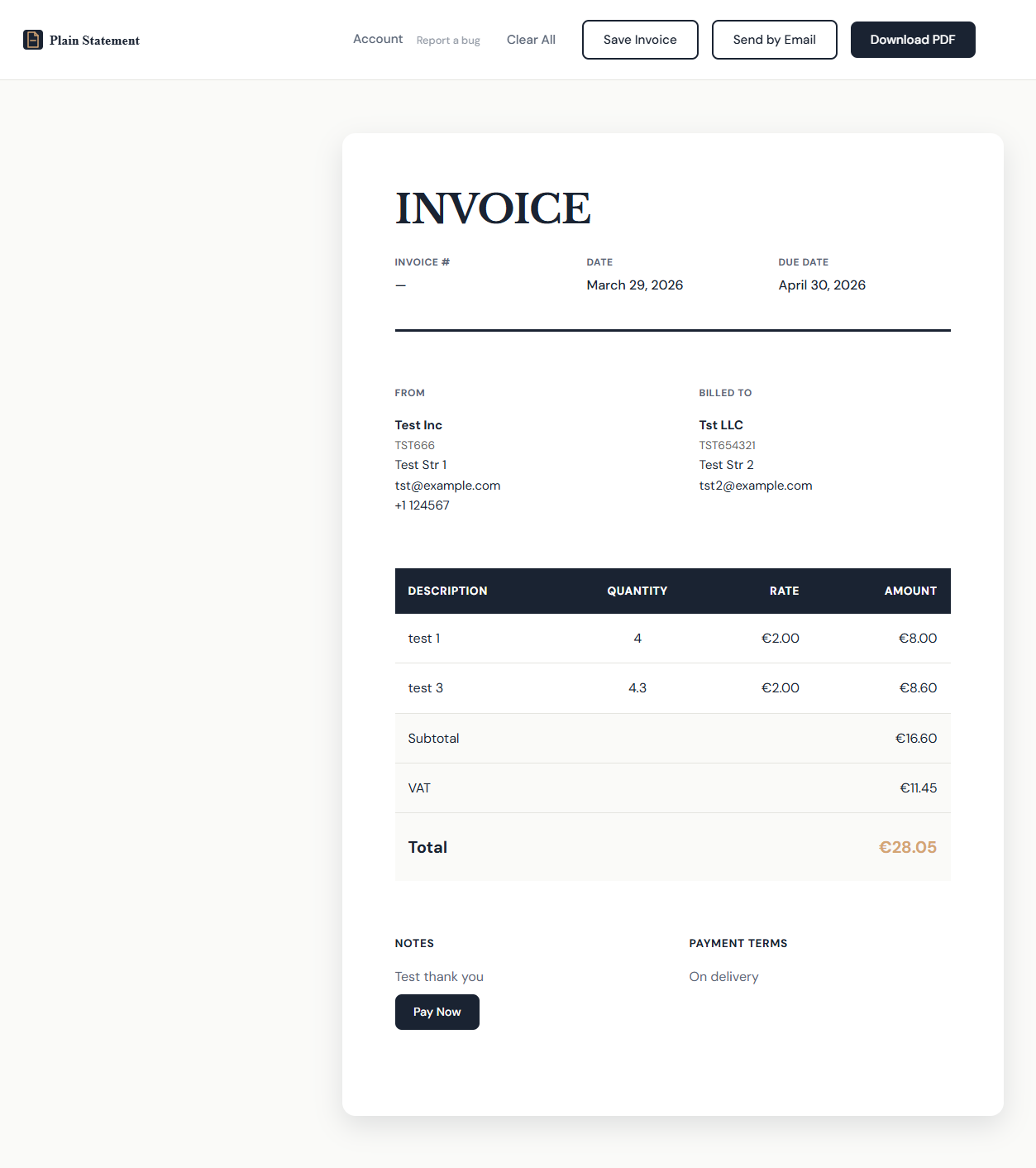Click the date March 29, 2026
The width and height of the screenshot is (1036, 1168).
(x=635, y=285)
